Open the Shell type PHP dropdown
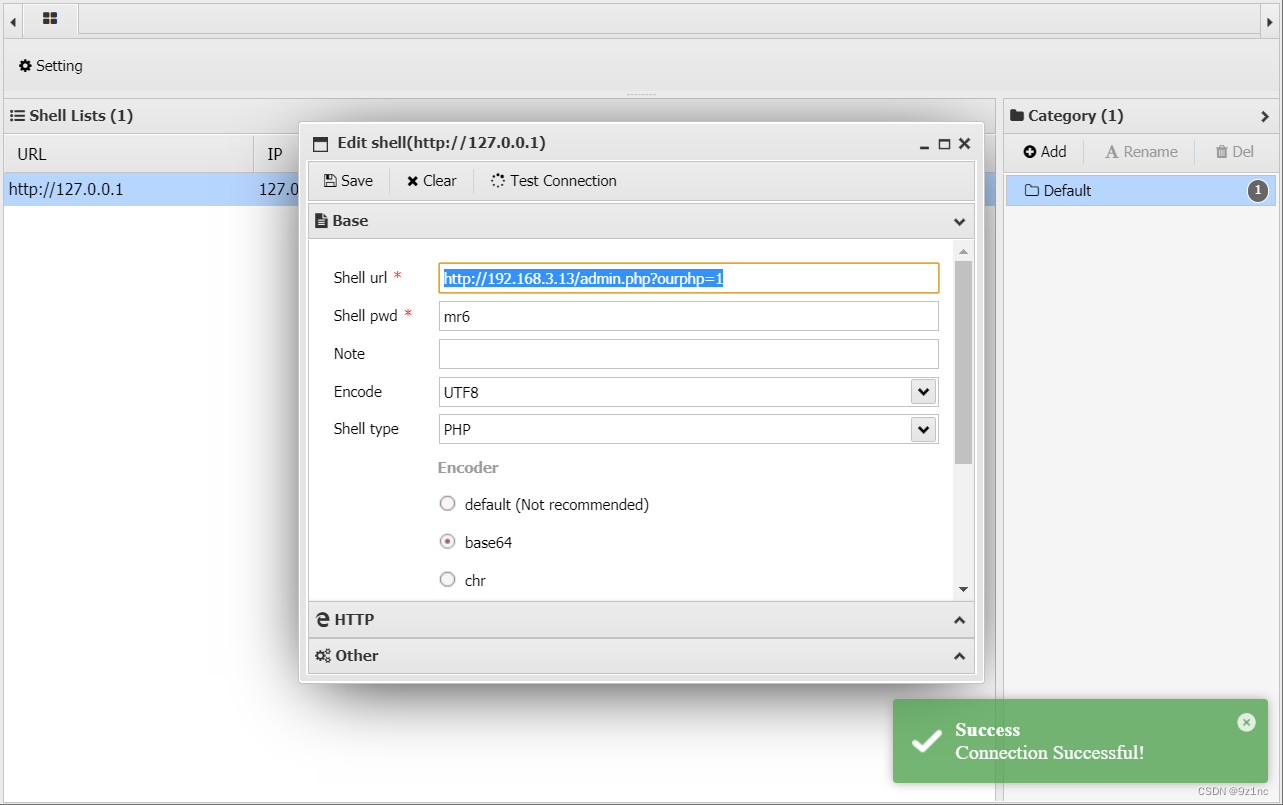This screenshot has height=805, width=1283. (x=923, y=429)
